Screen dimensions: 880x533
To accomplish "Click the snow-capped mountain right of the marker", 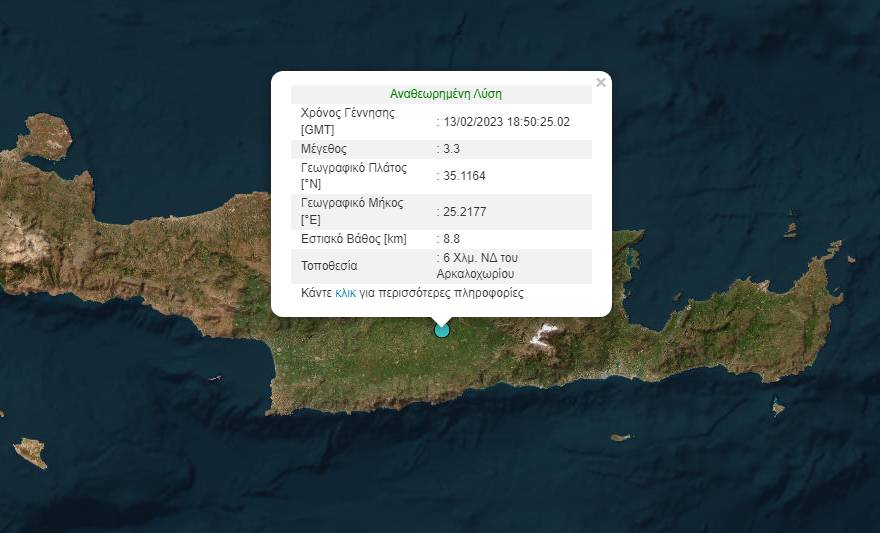I will (546, 334).
